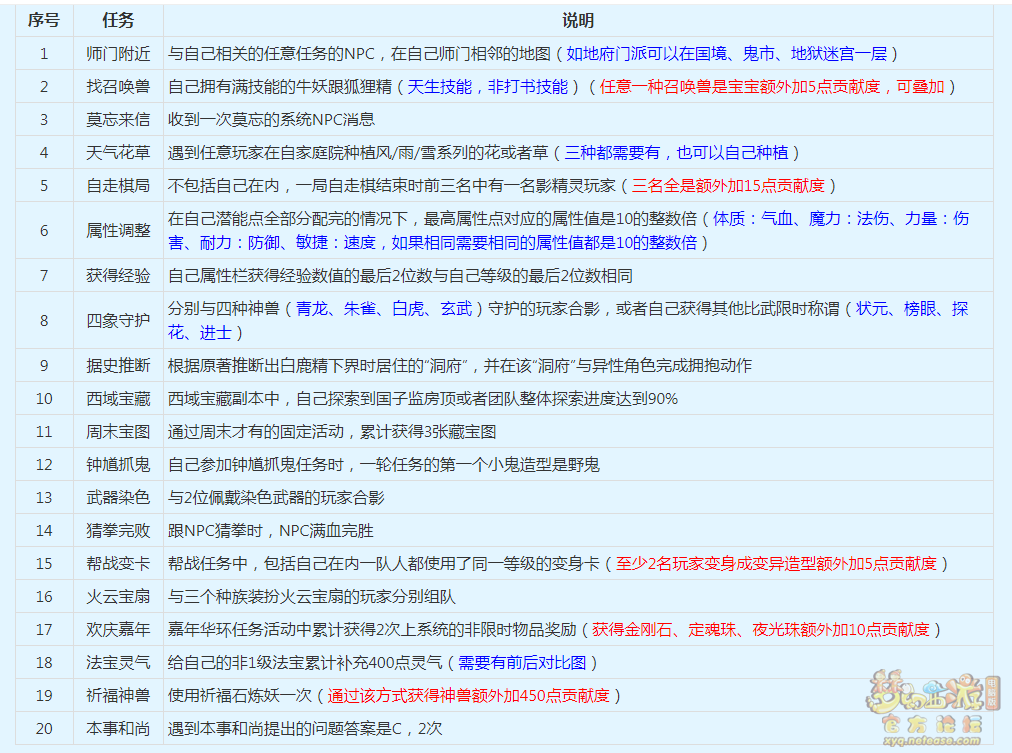Select the task name 找召唤兽

118,86
